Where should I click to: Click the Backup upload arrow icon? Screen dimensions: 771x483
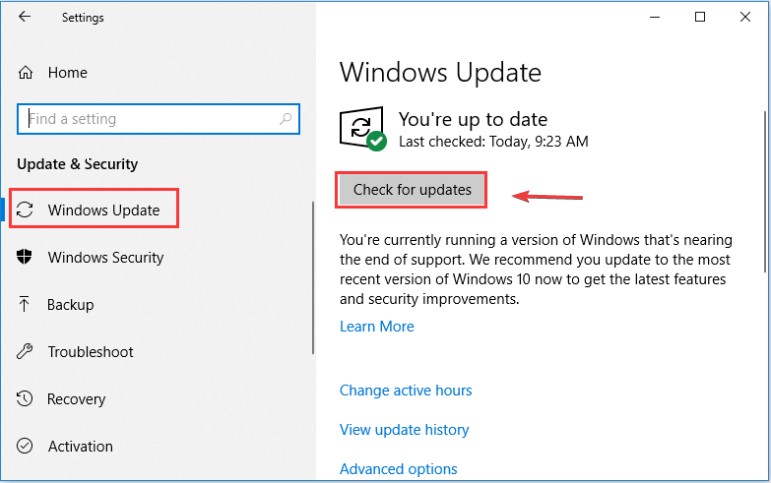click(x=26, y=305)
